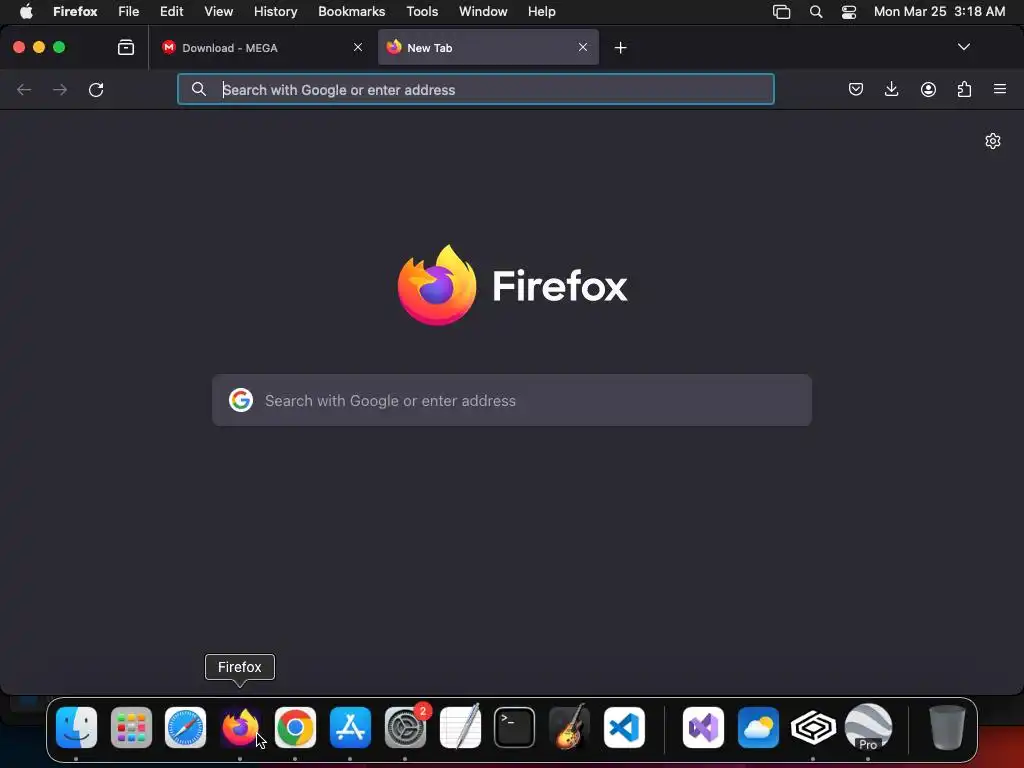This screenshot has width=1024, height=768.
Task: Open Save to Pocket icon
Action: tap(856, 89)
